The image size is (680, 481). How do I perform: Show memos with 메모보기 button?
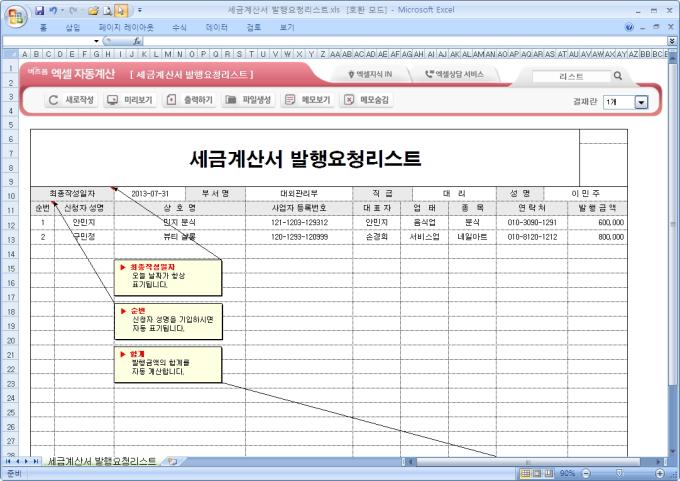pyautogui.click(x=307, y=100)
